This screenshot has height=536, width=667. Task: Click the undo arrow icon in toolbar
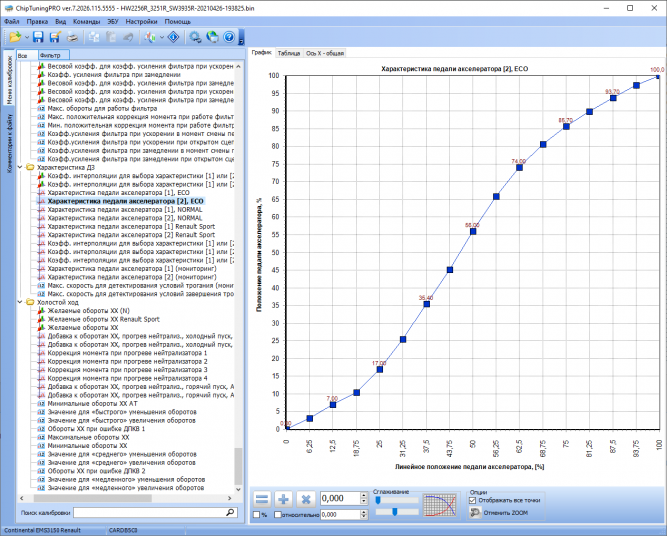click(x=128, y=37)
